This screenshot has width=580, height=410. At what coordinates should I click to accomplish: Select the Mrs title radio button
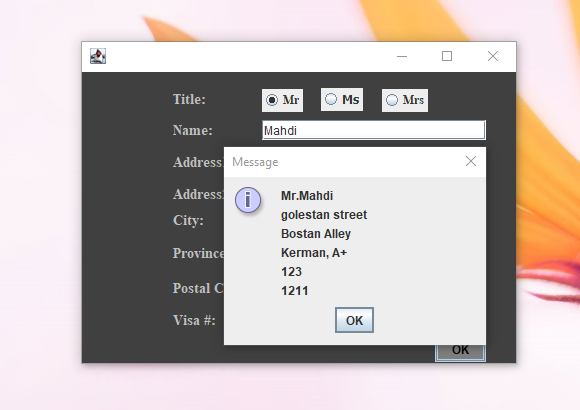click(x=405, y=100)
